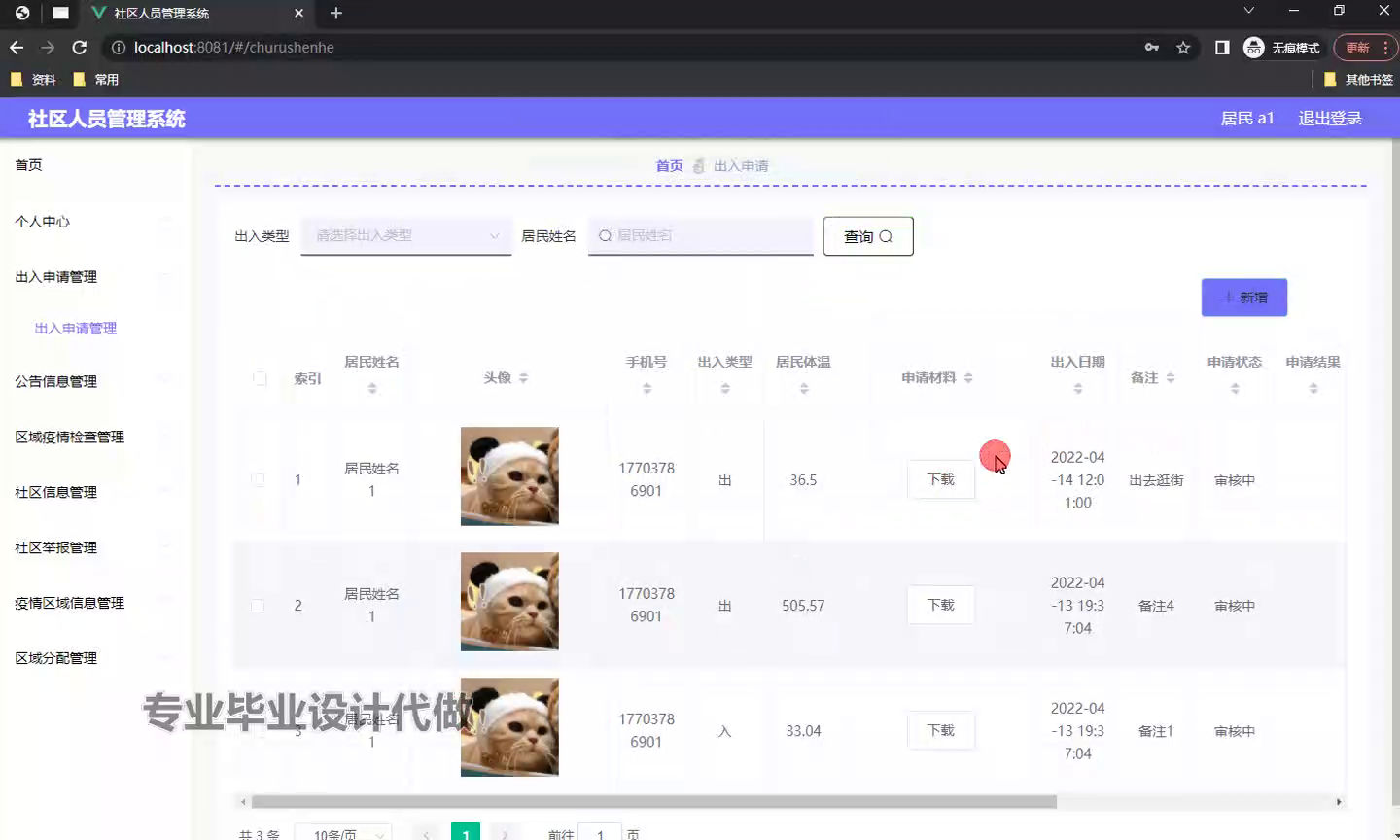The width and height of the screenshot is (1400, 840).
Task: Click the 36.5 temperature cell
Action: 803,480
